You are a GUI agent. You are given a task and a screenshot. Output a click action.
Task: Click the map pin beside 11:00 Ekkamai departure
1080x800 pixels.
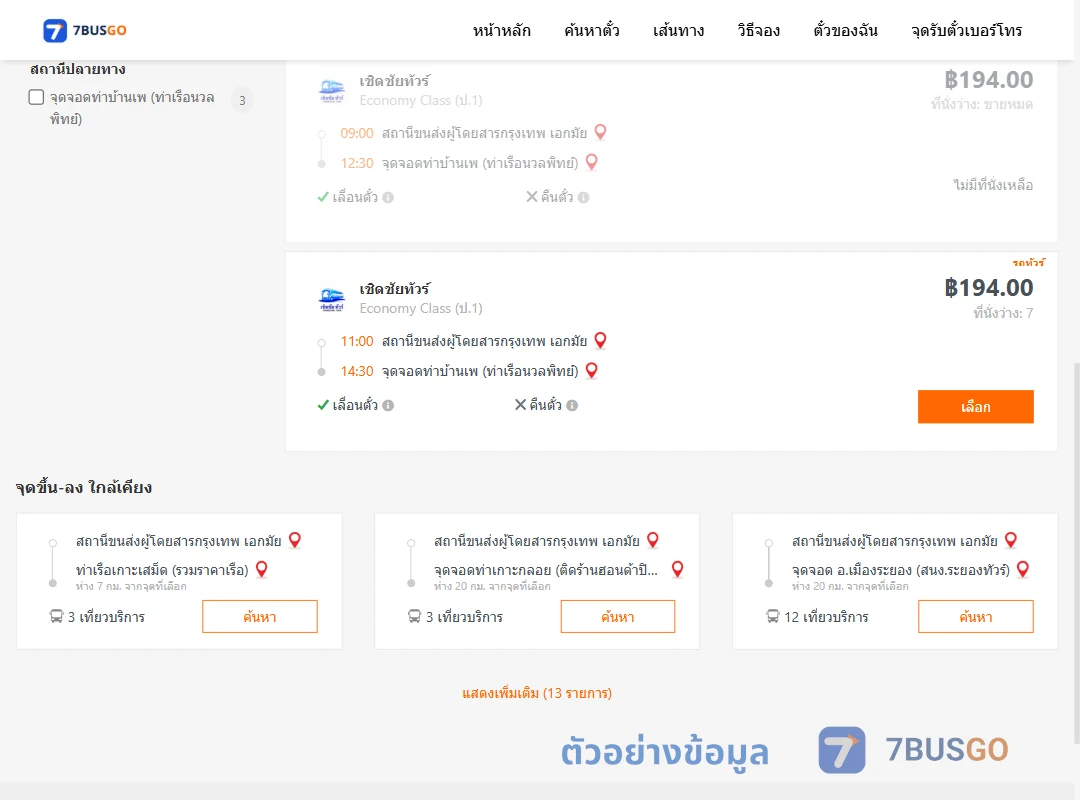point(600,340)
